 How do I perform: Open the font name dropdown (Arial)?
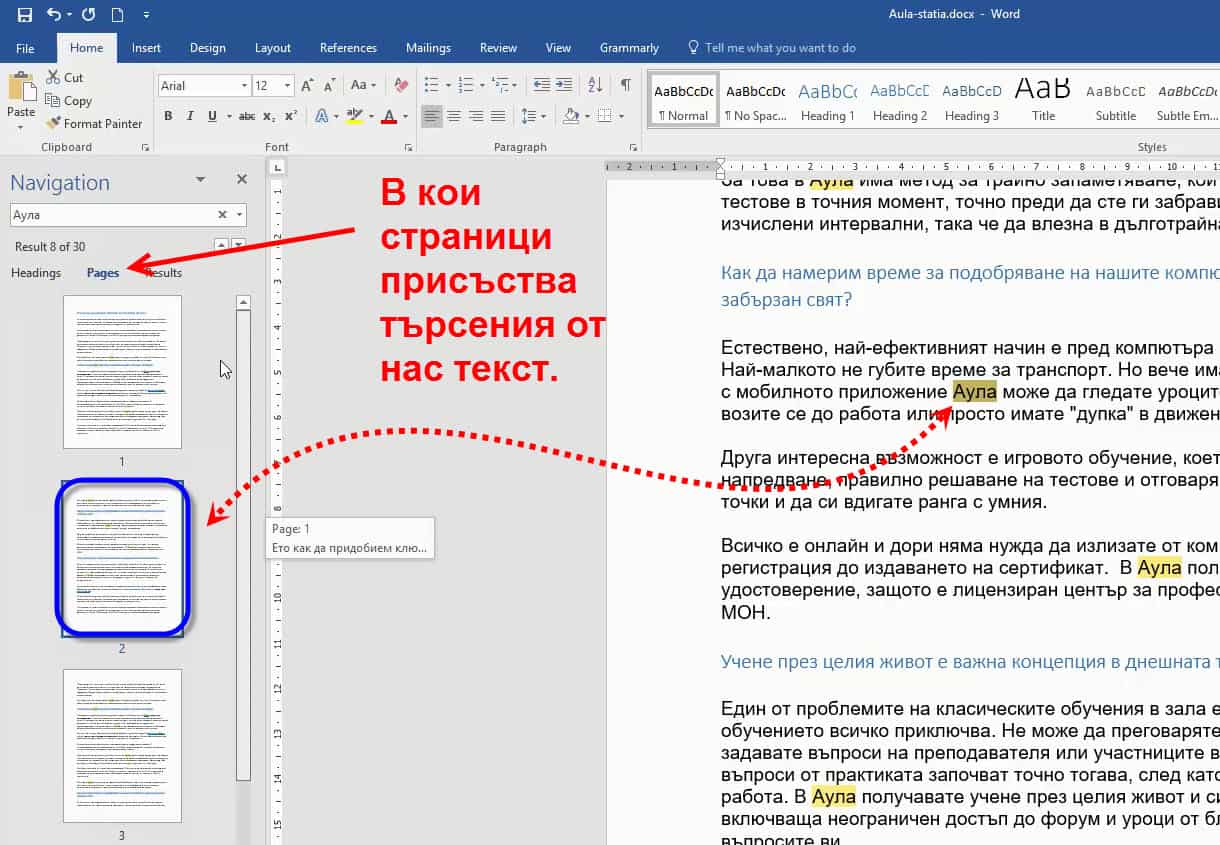[x=244, y=86]
